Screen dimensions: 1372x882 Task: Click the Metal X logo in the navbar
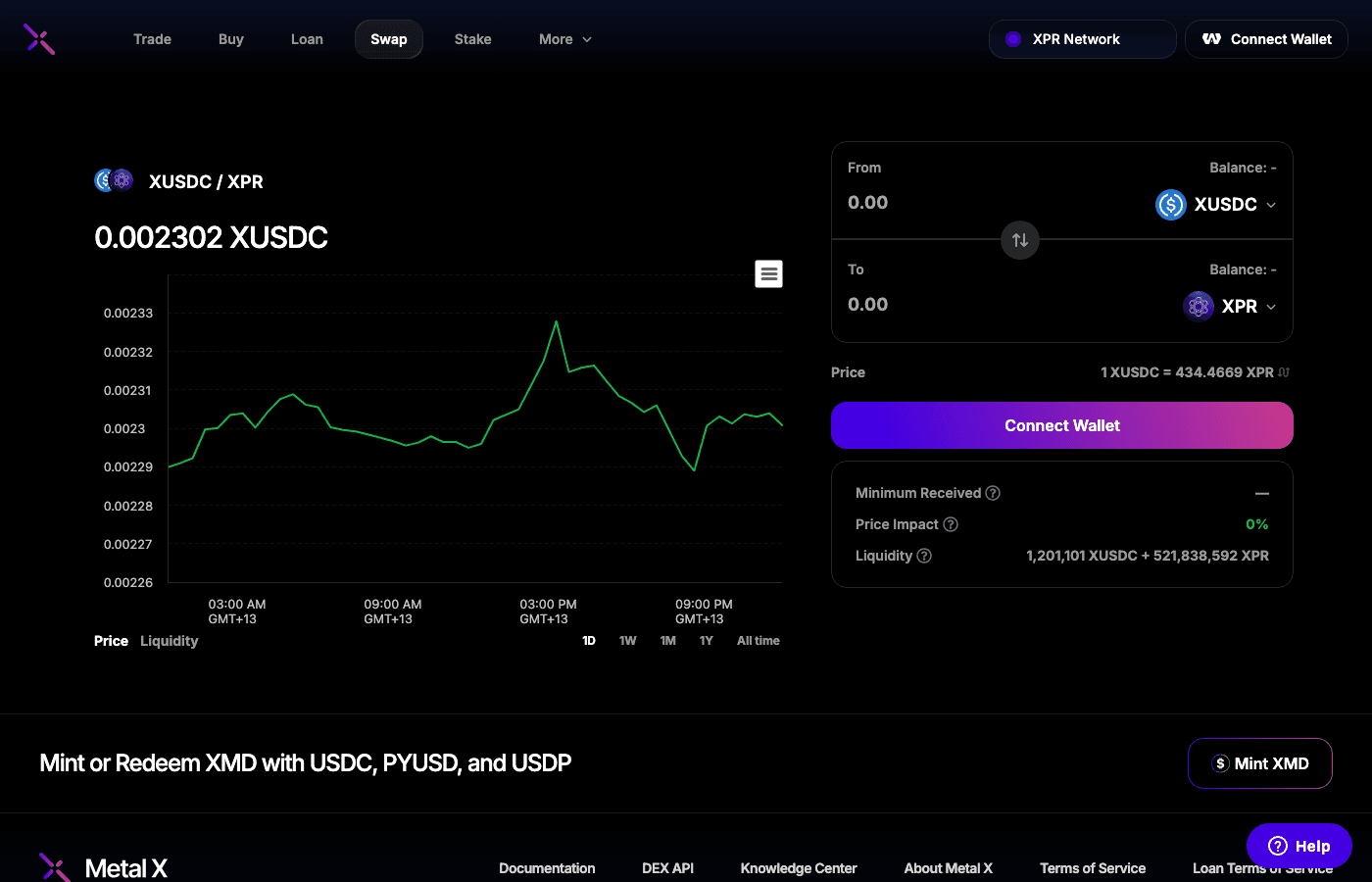(x=38, y=39)
